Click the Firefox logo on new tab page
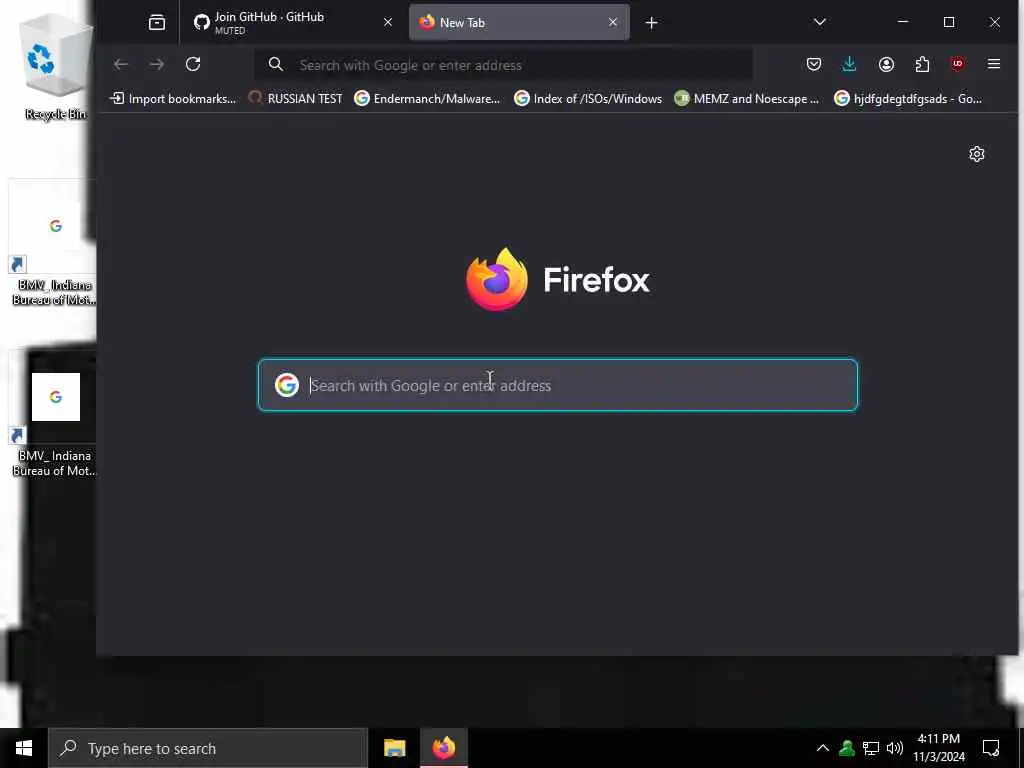Viewport: 1024px width, 768px height. click(x=558, y=280)
